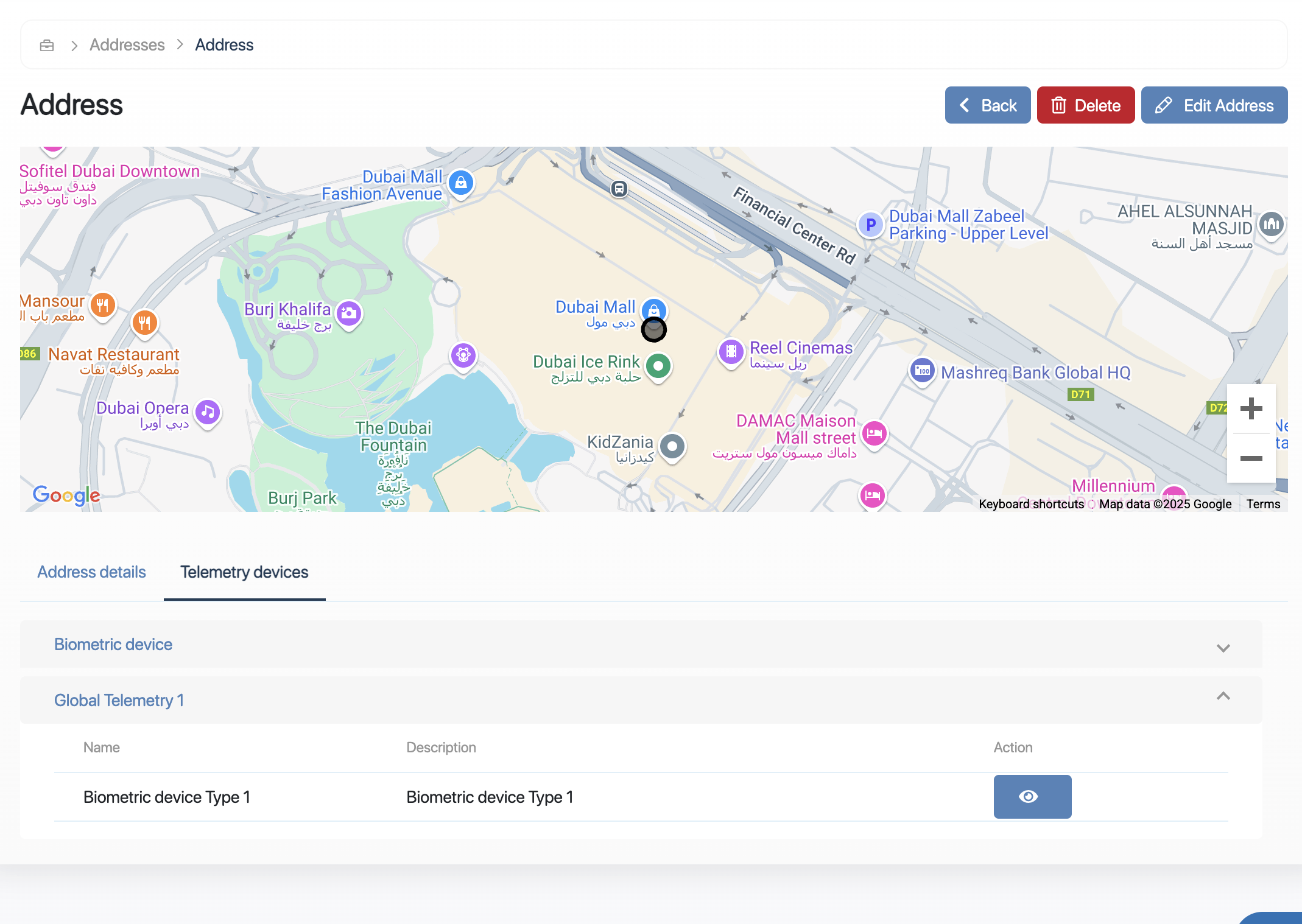Open the Address details tab
Image resolution: width=1302 pixels, height=924 pixels.
[x=91, y=572]
